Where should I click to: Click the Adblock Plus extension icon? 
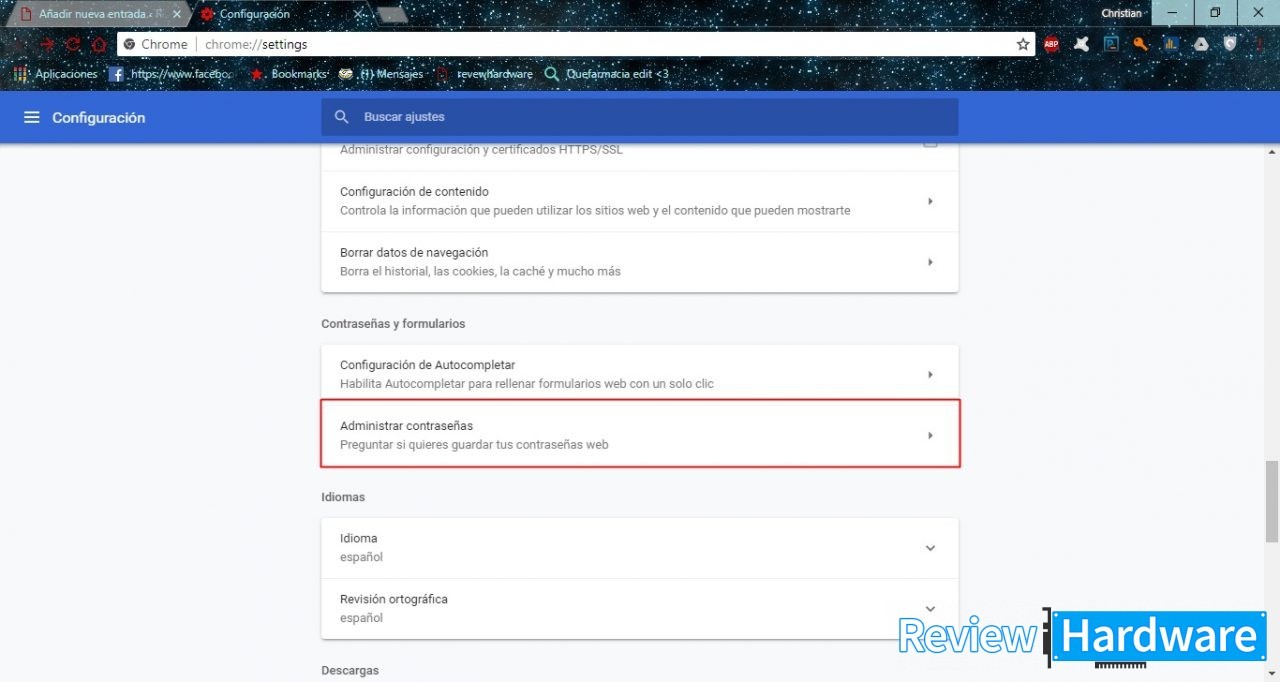point(1051,44)
